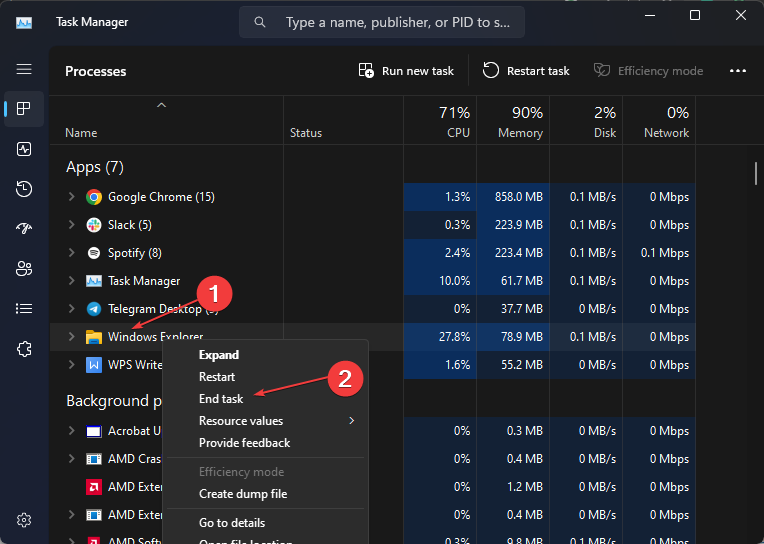This screenshot has width=764, height=544.
Task: Open Task Manager settings gear
Action: click(x=24, y=520)
